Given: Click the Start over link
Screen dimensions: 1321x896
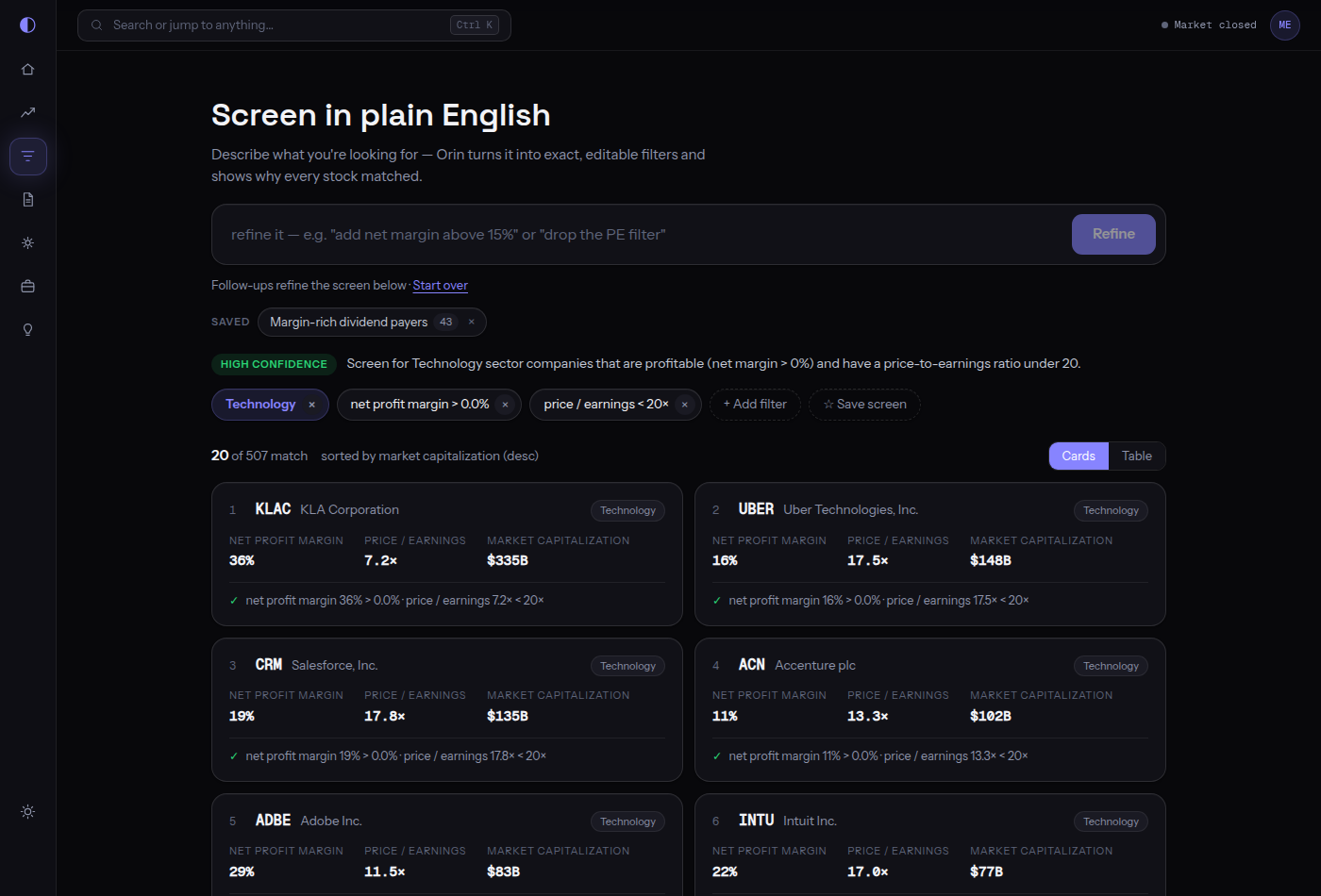Looking at the screenshot, I should [x=440, y=286].
